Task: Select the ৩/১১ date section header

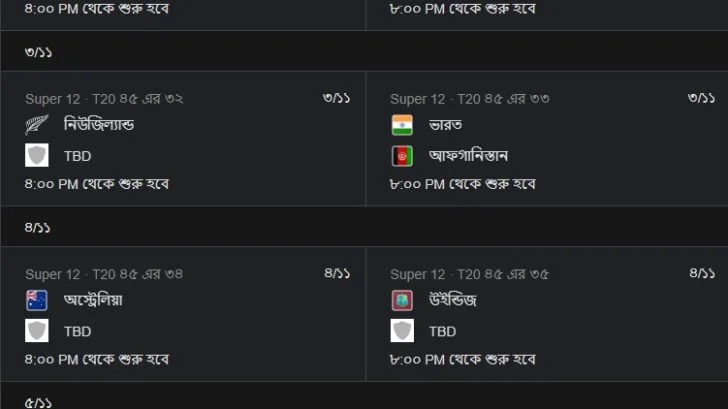Action: tap(364, 51)
